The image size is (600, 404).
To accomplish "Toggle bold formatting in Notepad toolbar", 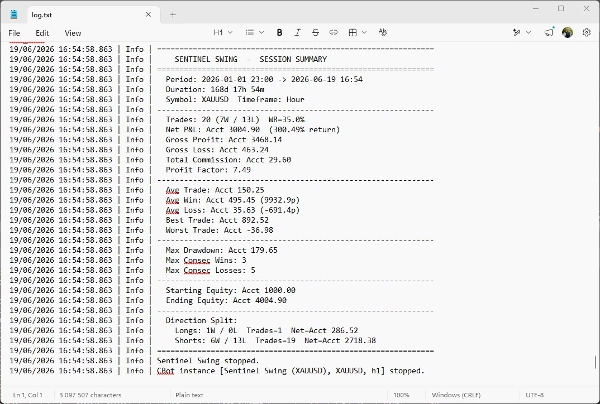I will click(279, 33).
